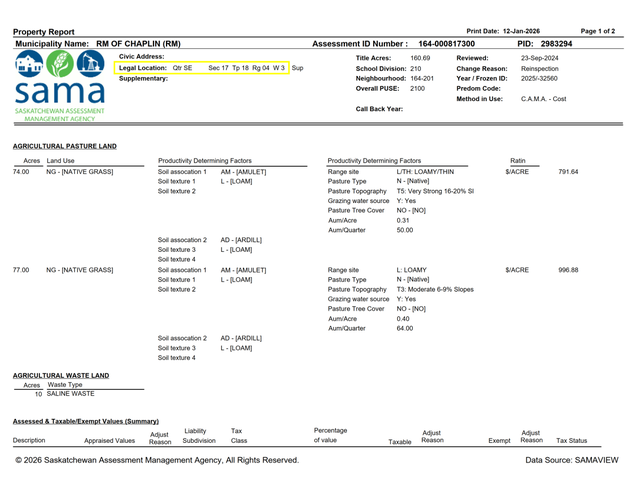This screenshot has width=640, height=494.
Task: Click the green wheat icon in SAMA logo
Action: click(58, 67)
